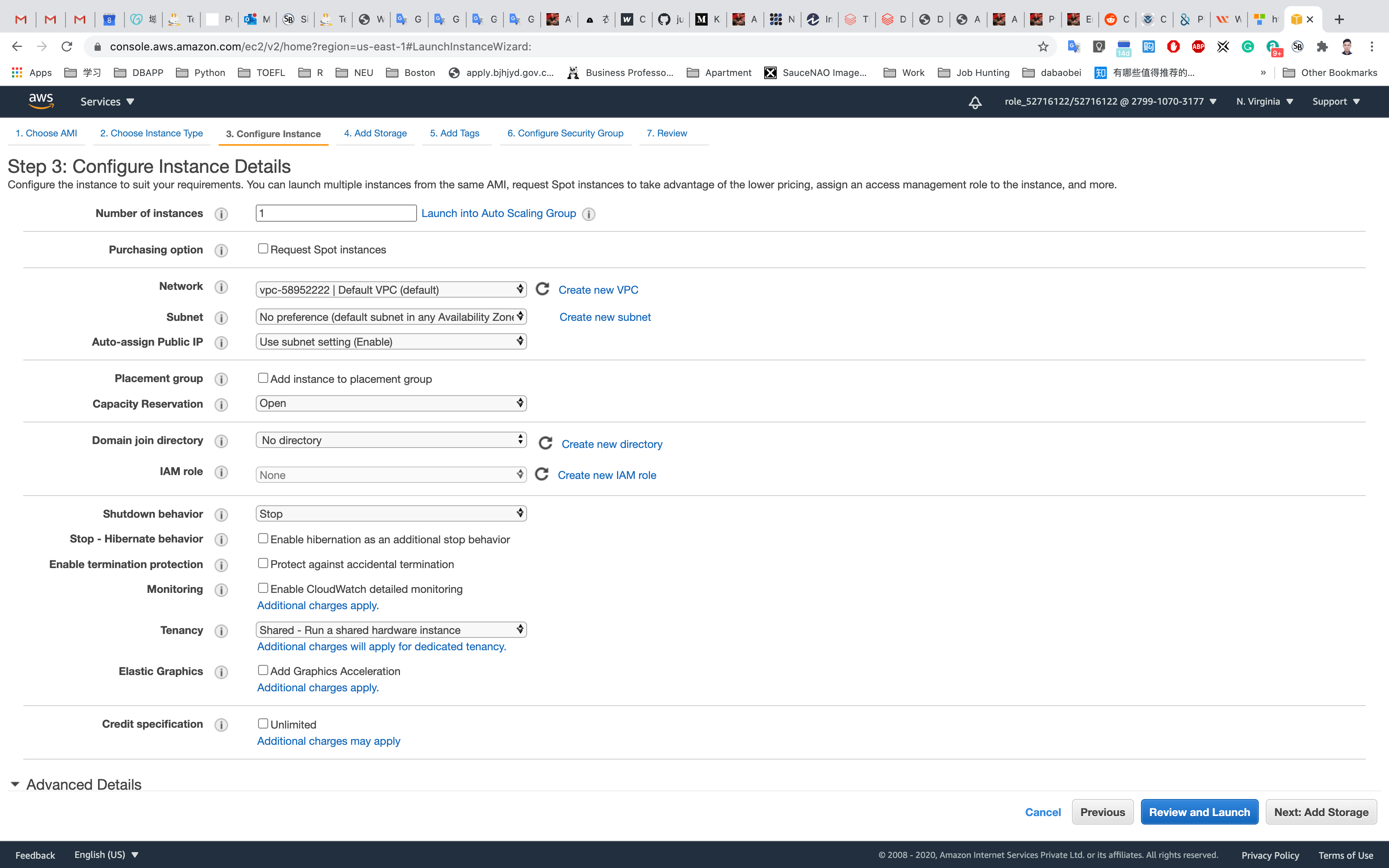Click Create new VPC link
The height and width of the screenshot is (868, 1389).
coord(598,290)
